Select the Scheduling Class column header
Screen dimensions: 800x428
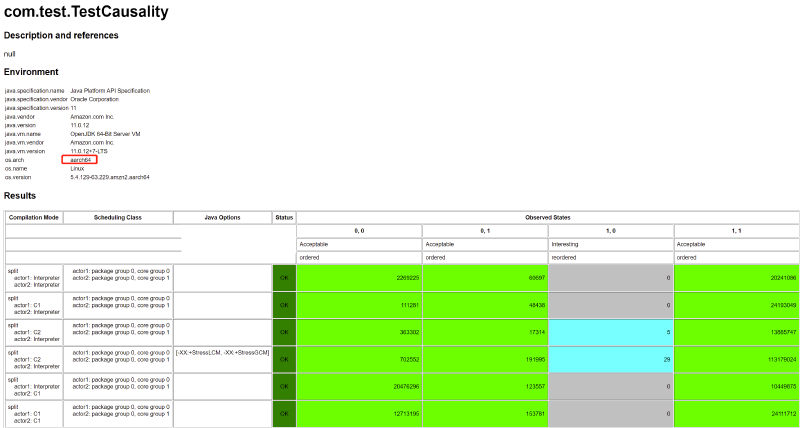coord(119,217)
